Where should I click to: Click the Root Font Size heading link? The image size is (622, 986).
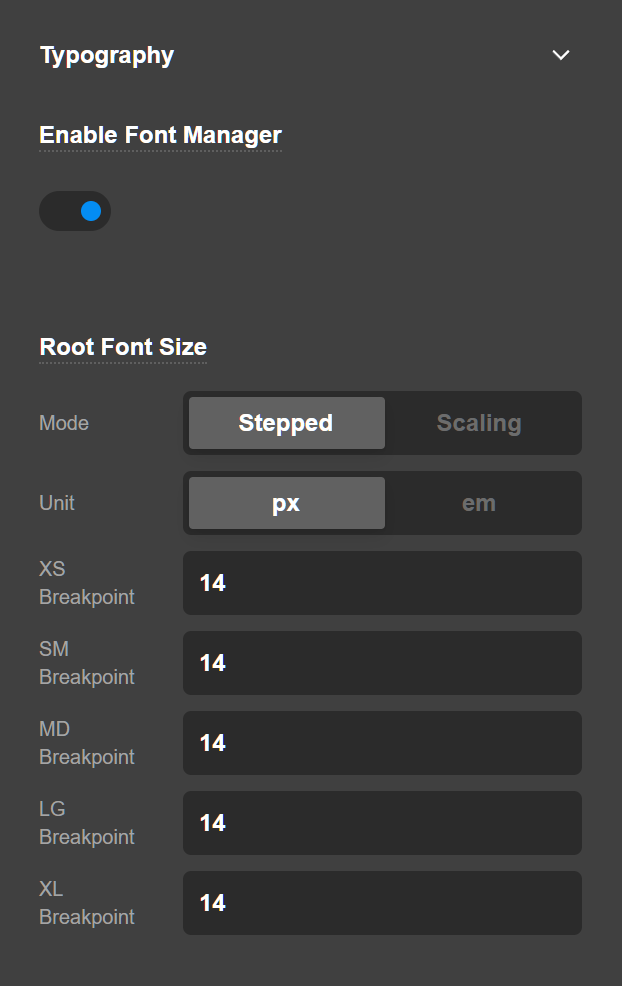(x=122, y=346)
